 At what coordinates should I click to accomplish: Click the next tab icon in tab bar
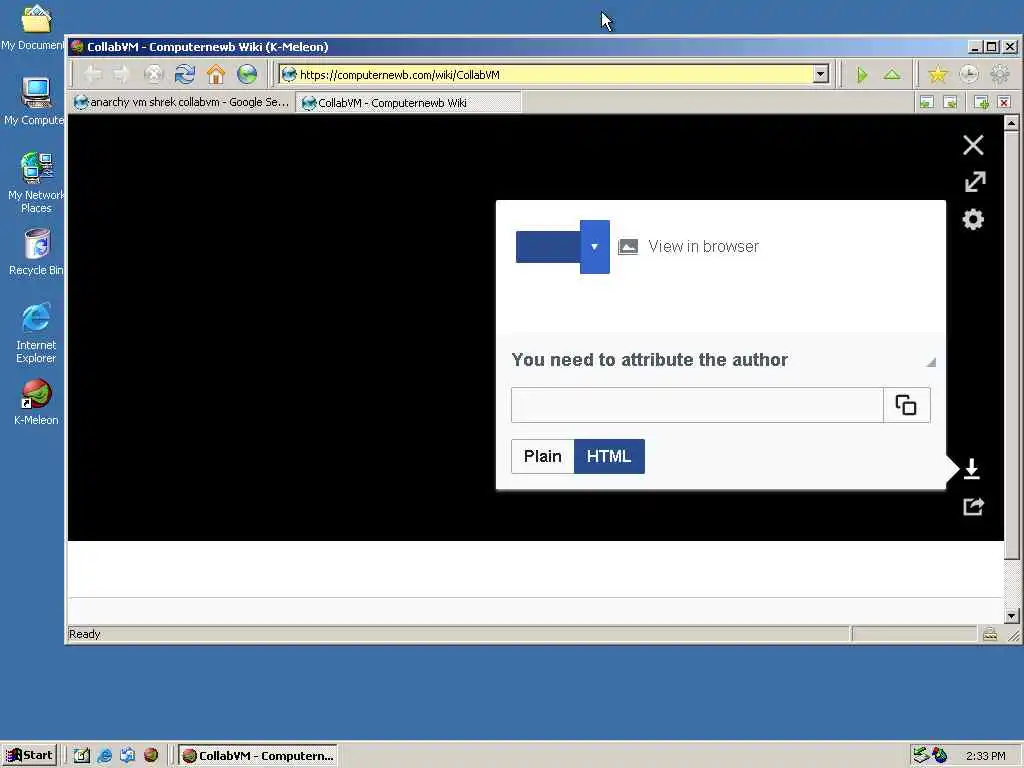click(x=950, y=102)
